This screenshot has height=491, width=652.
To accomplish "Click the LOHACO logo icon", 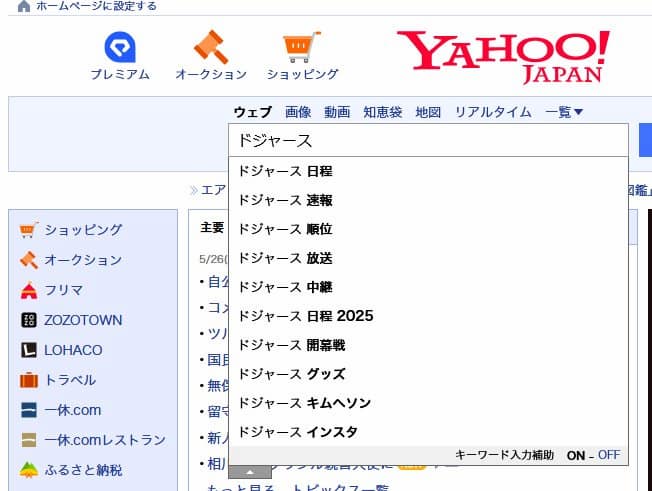I will pyautogui.click(x=29, y=350).
